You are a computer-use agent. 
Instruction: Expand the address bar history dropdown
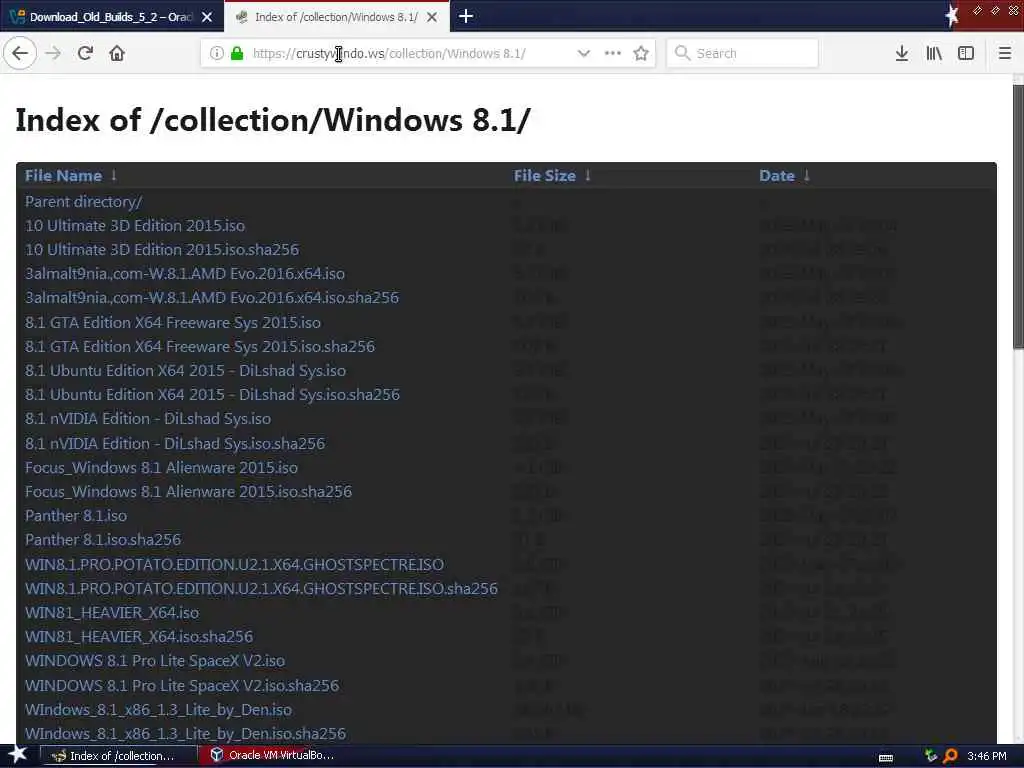tap(584, 53)
